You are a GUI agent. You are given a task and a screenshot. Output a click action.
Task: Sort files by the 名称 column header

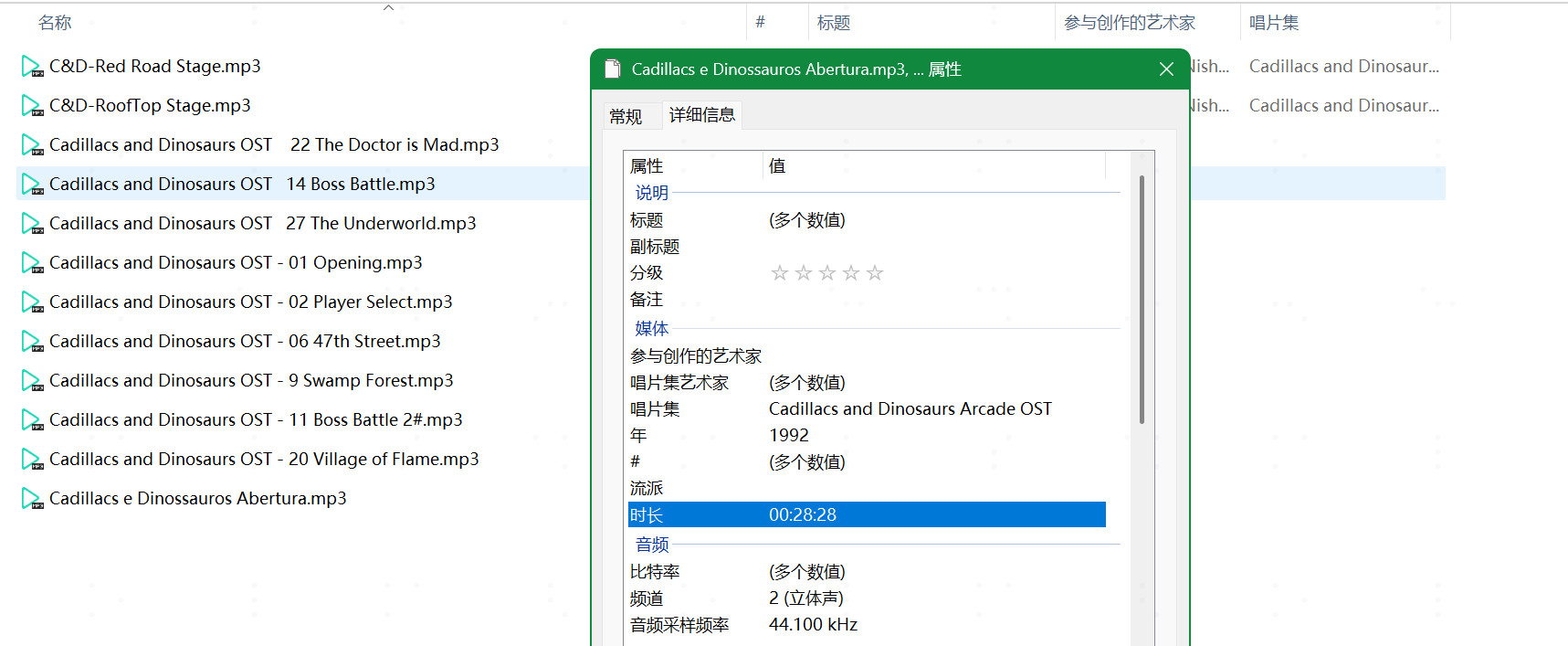pos(55,23)
